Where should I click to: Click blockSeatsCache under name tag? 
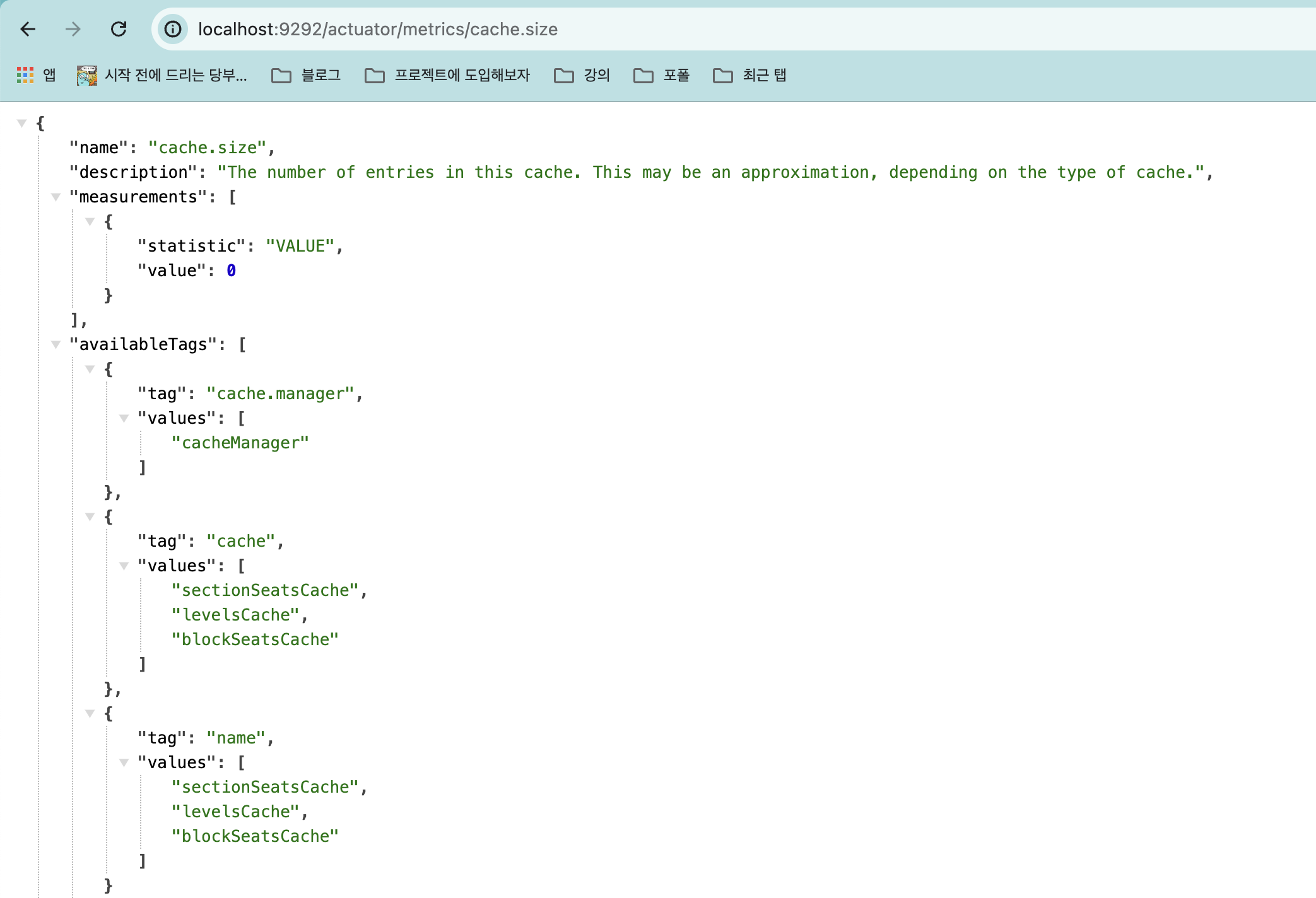[x=255, y=836]
